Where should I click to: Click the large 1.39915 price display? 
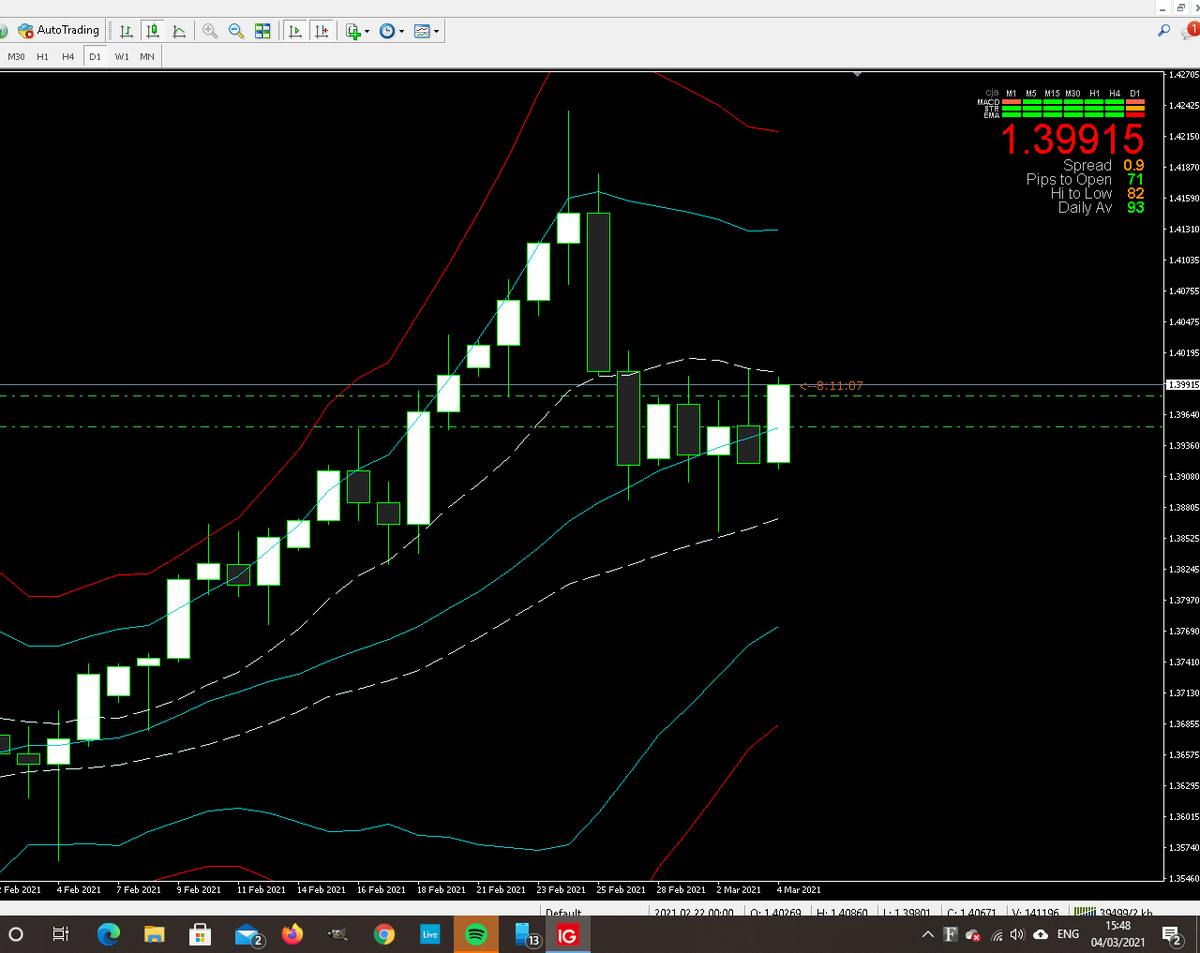pos(1072,140)
